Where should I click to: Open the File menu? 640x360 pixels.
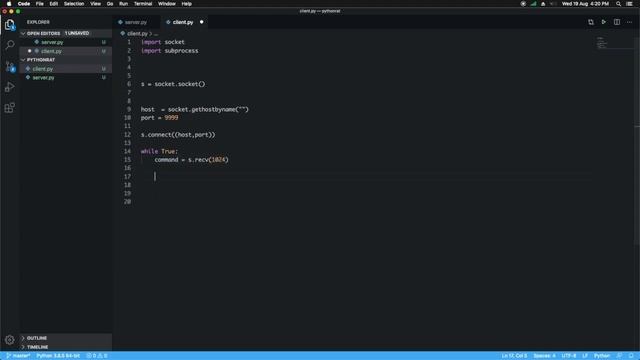click(x=40, y=4)
